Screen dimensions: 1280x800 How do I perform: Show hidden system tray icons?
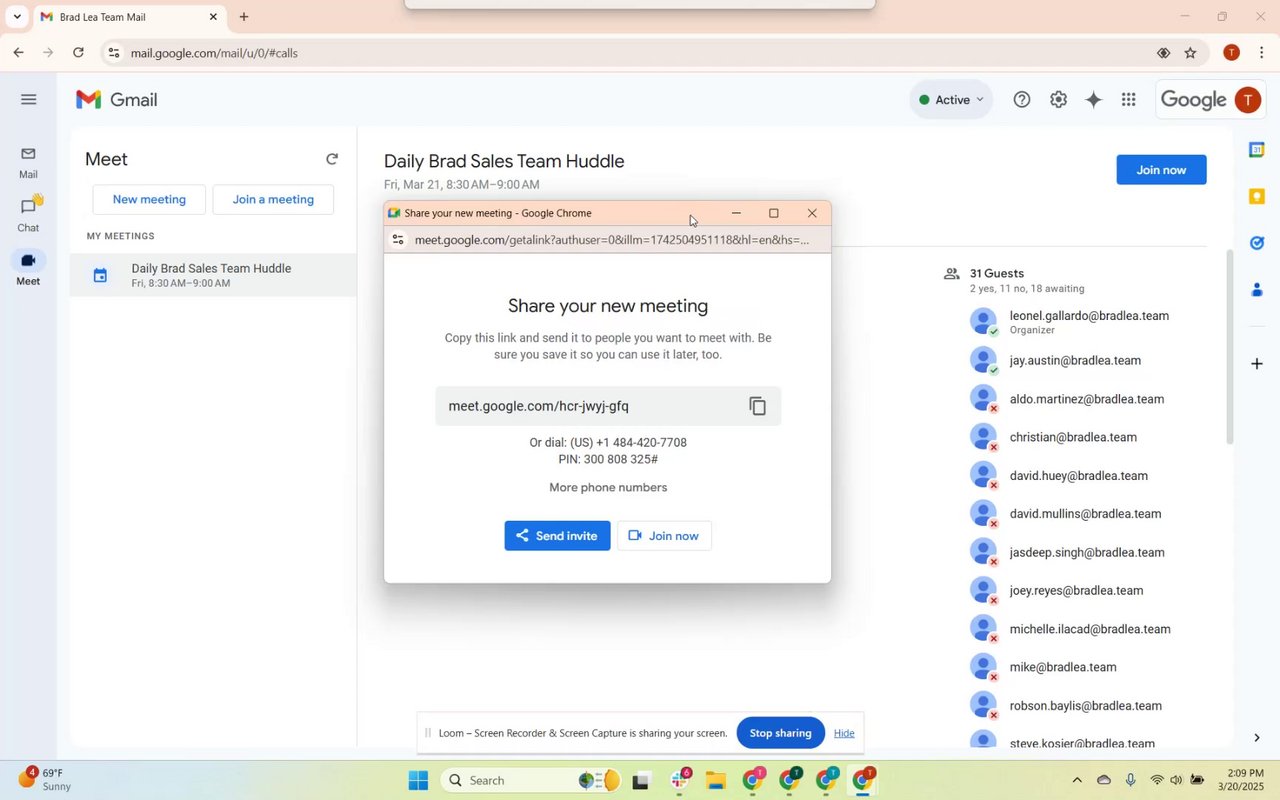(x=1076, y=780)
